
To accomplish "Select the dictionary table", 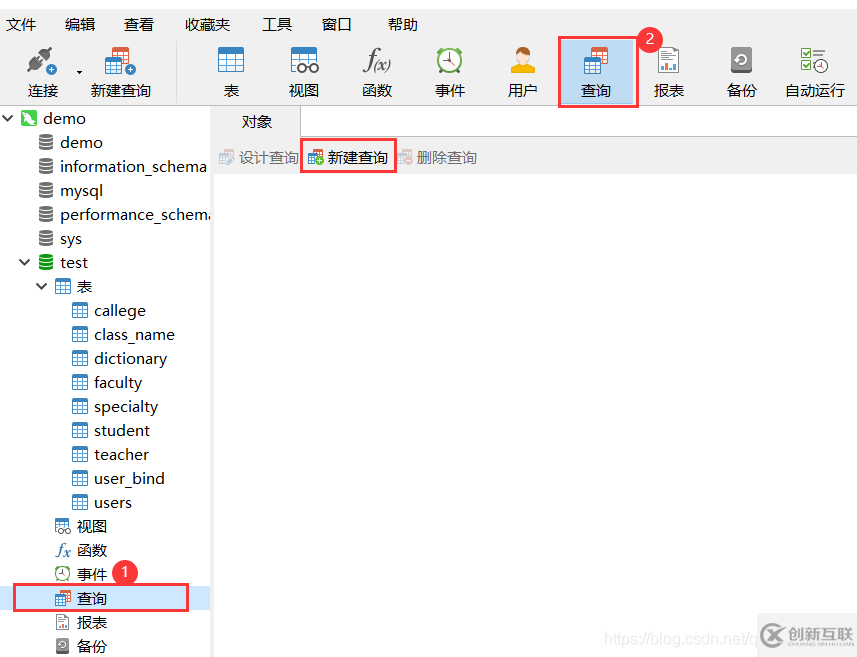I will point(120,359).
